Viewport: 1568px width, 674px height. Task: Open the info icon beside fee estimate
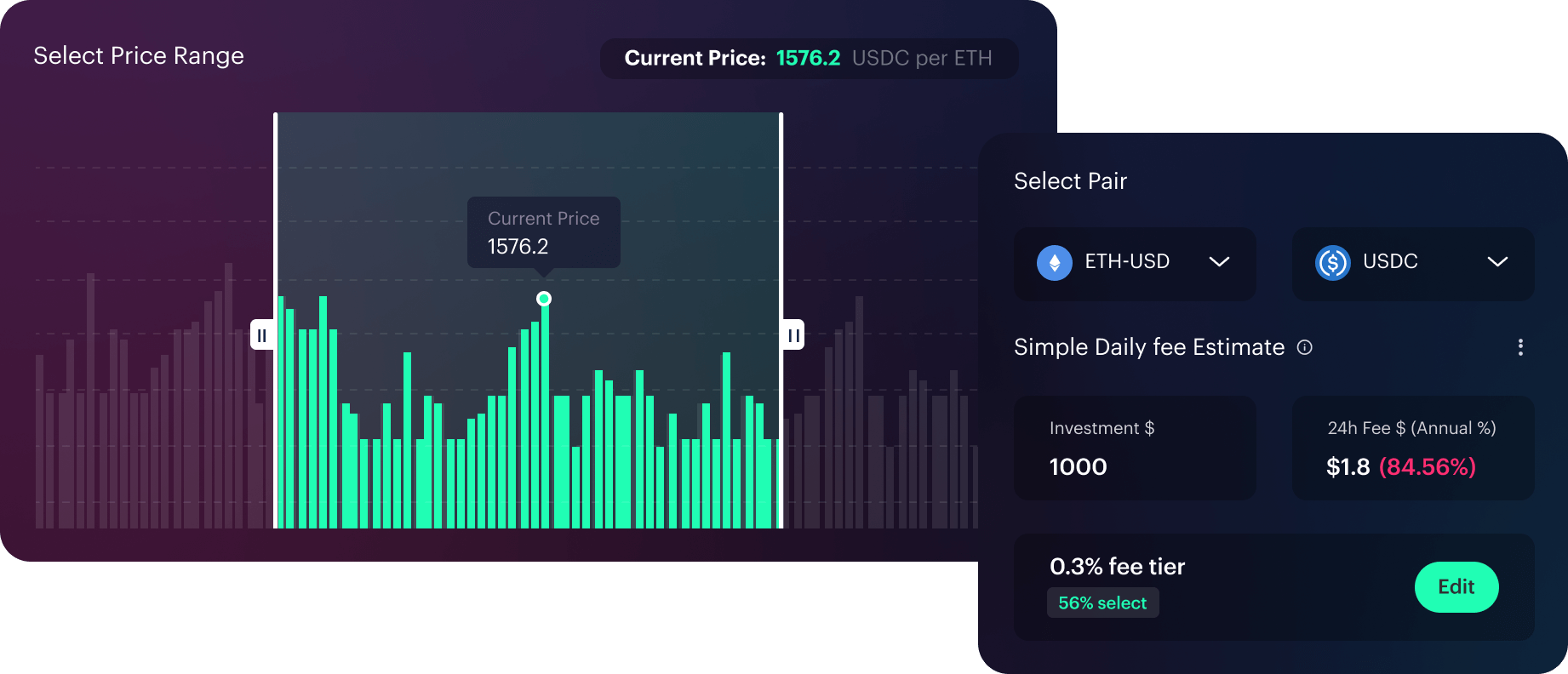coord(1304,347)
